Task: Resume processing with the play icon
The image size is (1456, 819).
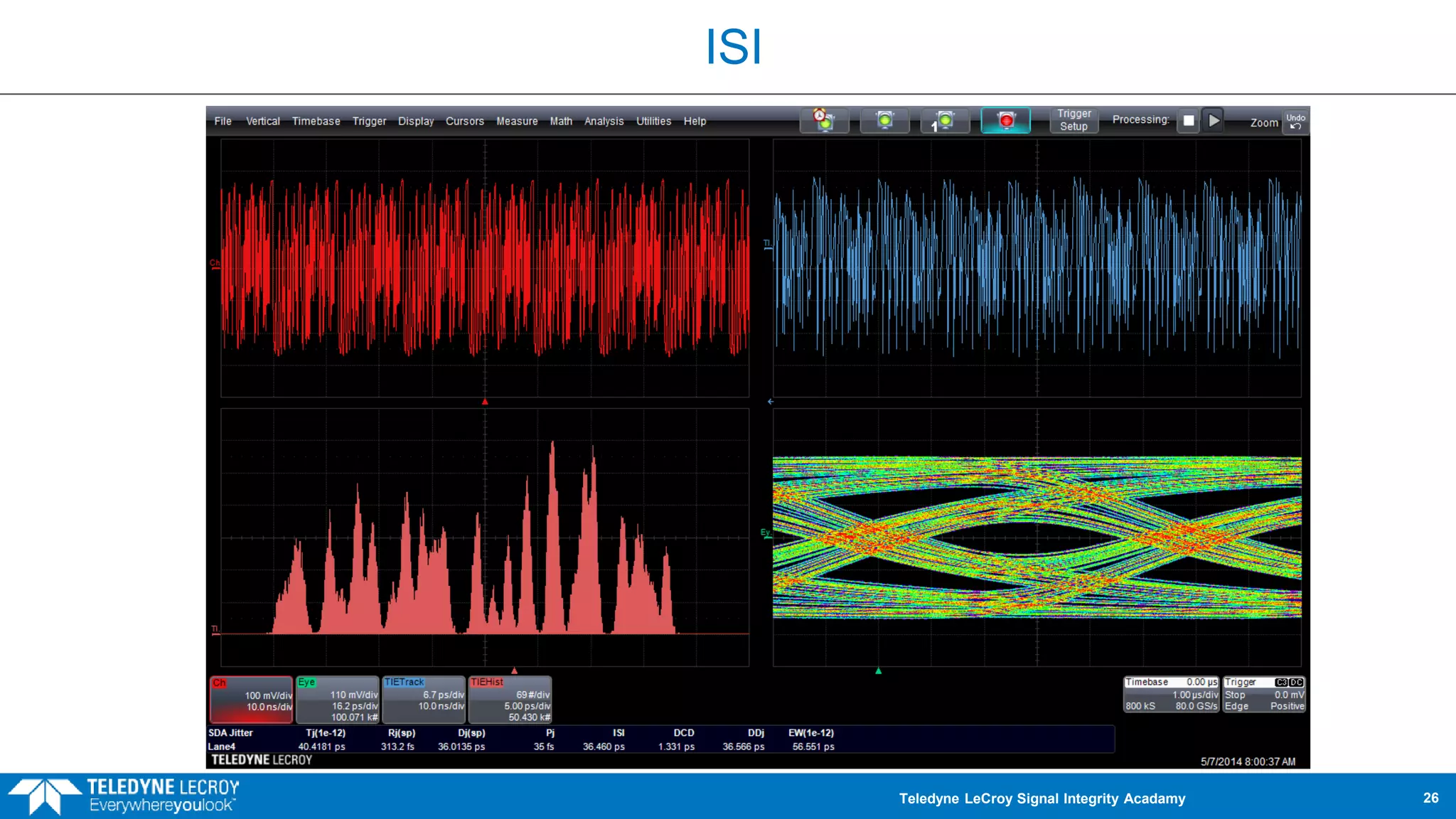Action: [x=1214, y=120]
